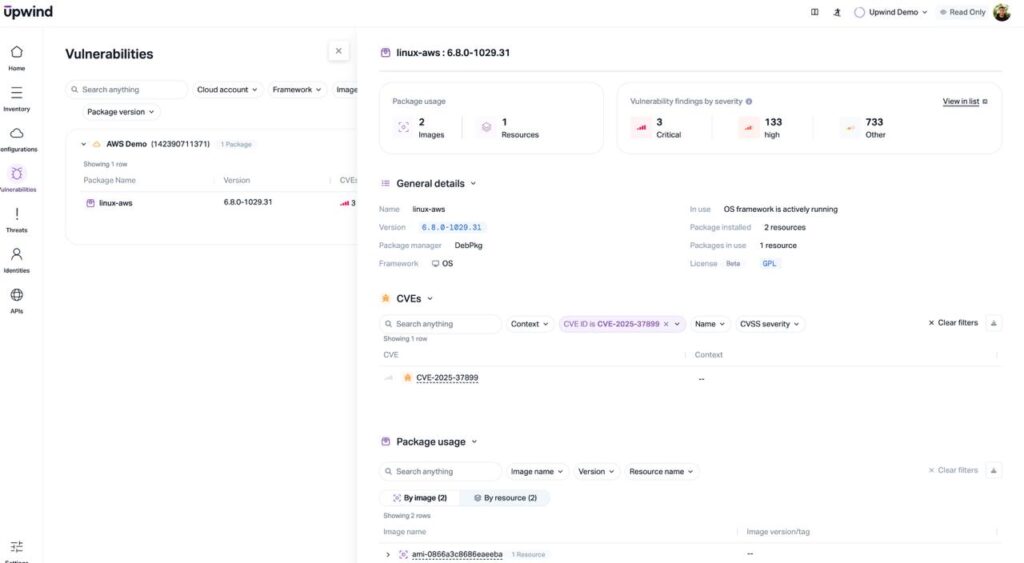This screenshot has height=563, width=1024.
Task: Click Clear filters in CVEs section
Action: pos(953,323)
